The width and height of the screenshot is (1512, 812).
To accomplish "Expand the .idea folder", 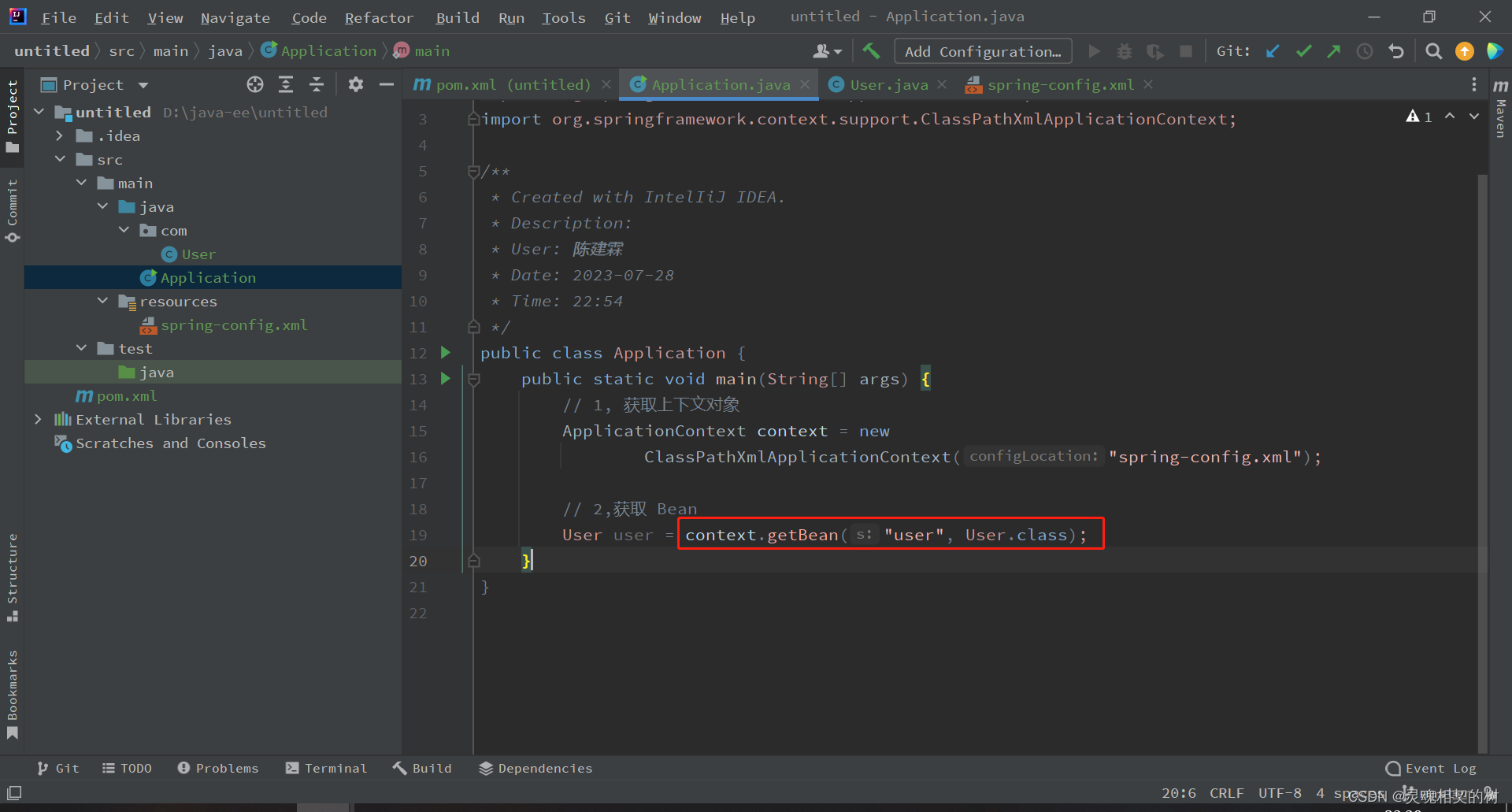I will [x=60, y=135].
